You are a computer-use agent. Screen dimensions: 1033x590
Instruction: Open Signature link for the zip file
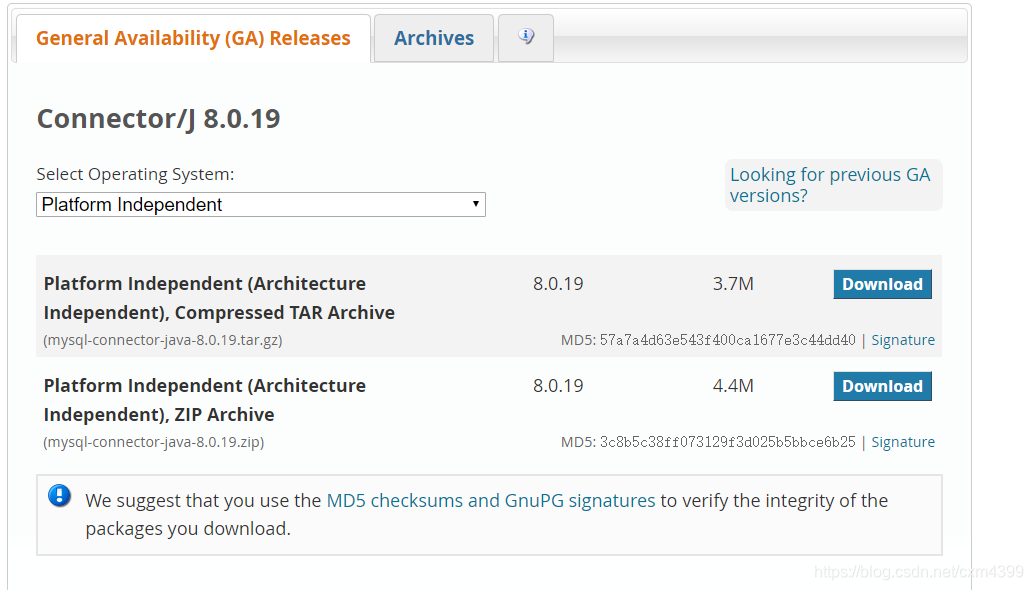(903, 442)
